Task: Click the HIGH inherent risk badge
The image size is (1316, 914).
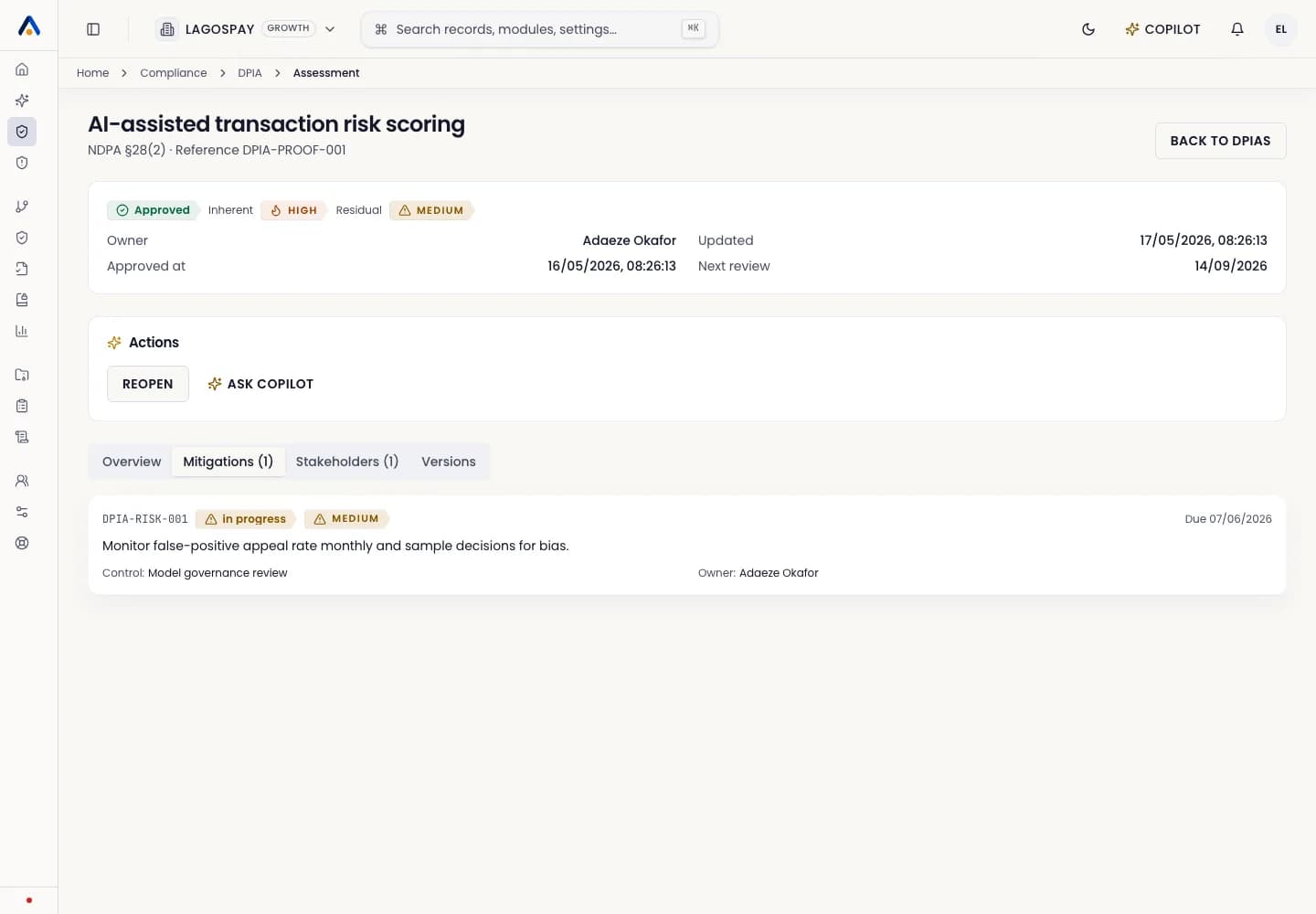Action: coord(293,210)
